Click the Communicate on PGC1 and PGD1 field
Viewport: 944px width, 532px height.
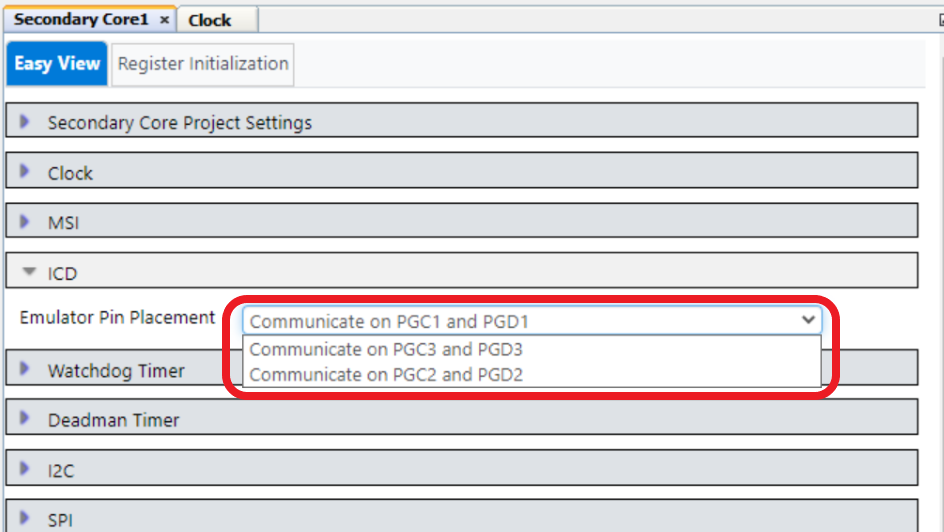point(532,320)
